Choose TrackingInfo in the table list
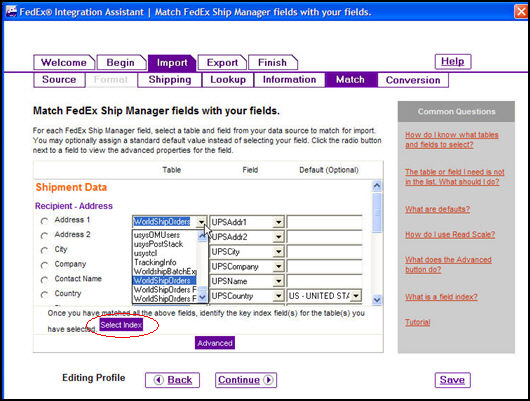This screenshot has width=530, height=401. tap(155, 262)
